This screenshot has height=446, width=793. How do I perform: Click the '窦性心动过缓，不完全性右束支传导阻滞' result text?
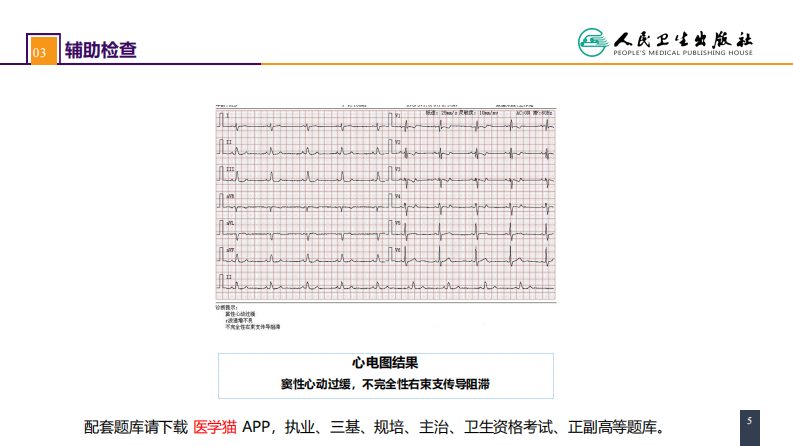pos(385,384)
